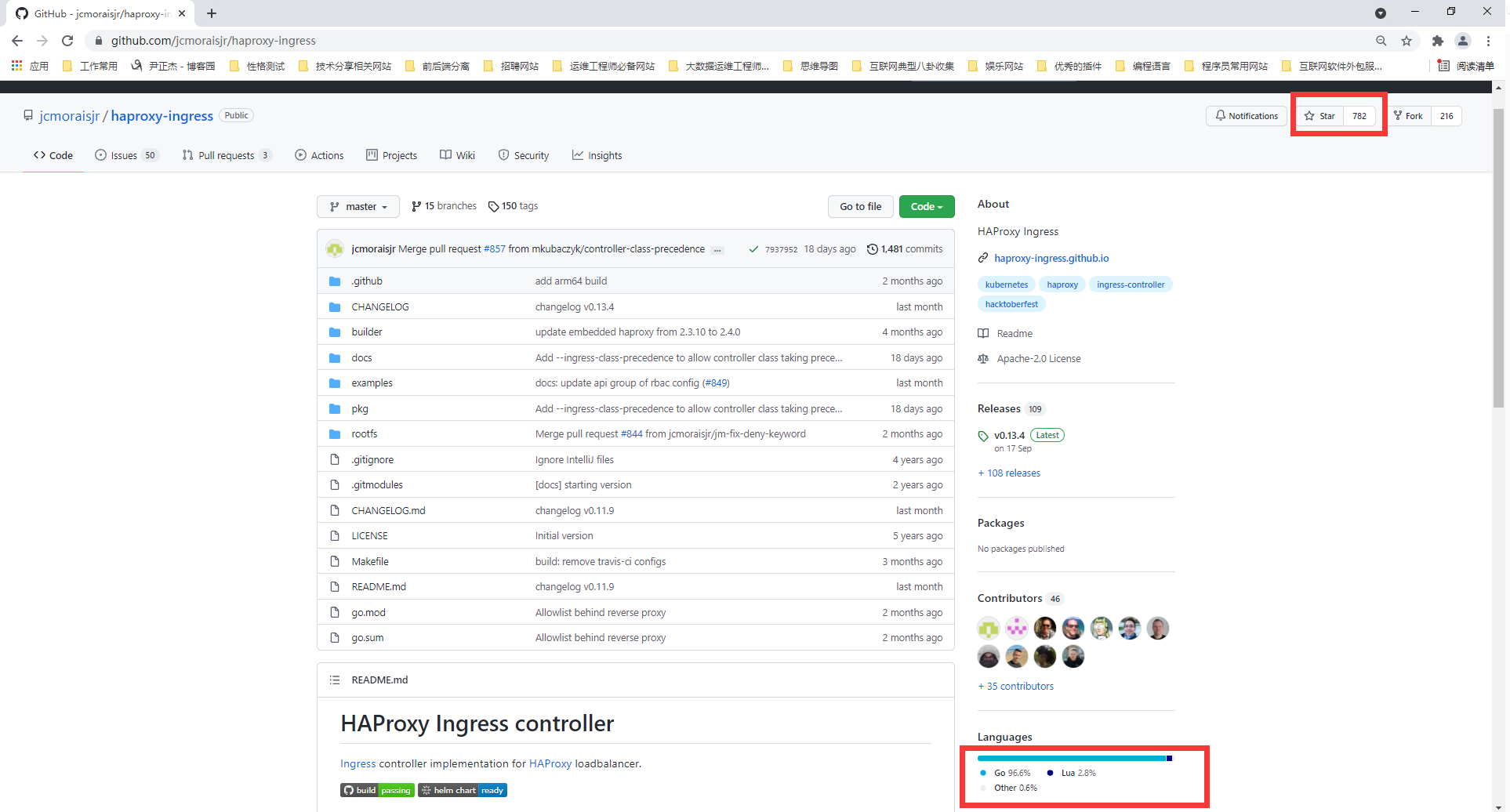Reload the page with the refresh icon
The width and height of the screenshot is (1510, 812).
click(x=67, y=41)
